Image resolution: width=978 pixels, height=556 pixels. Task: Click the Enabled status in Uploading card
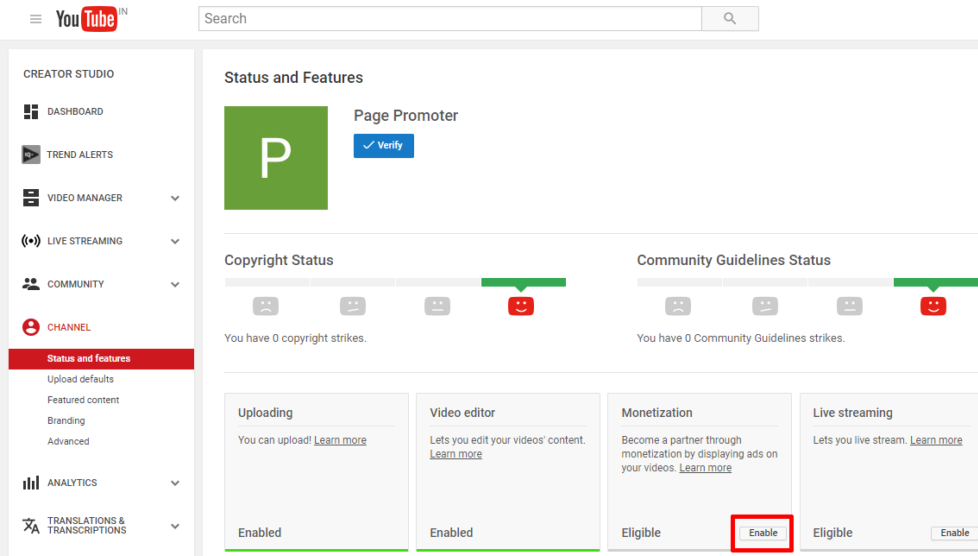click(x=259, y=532)
